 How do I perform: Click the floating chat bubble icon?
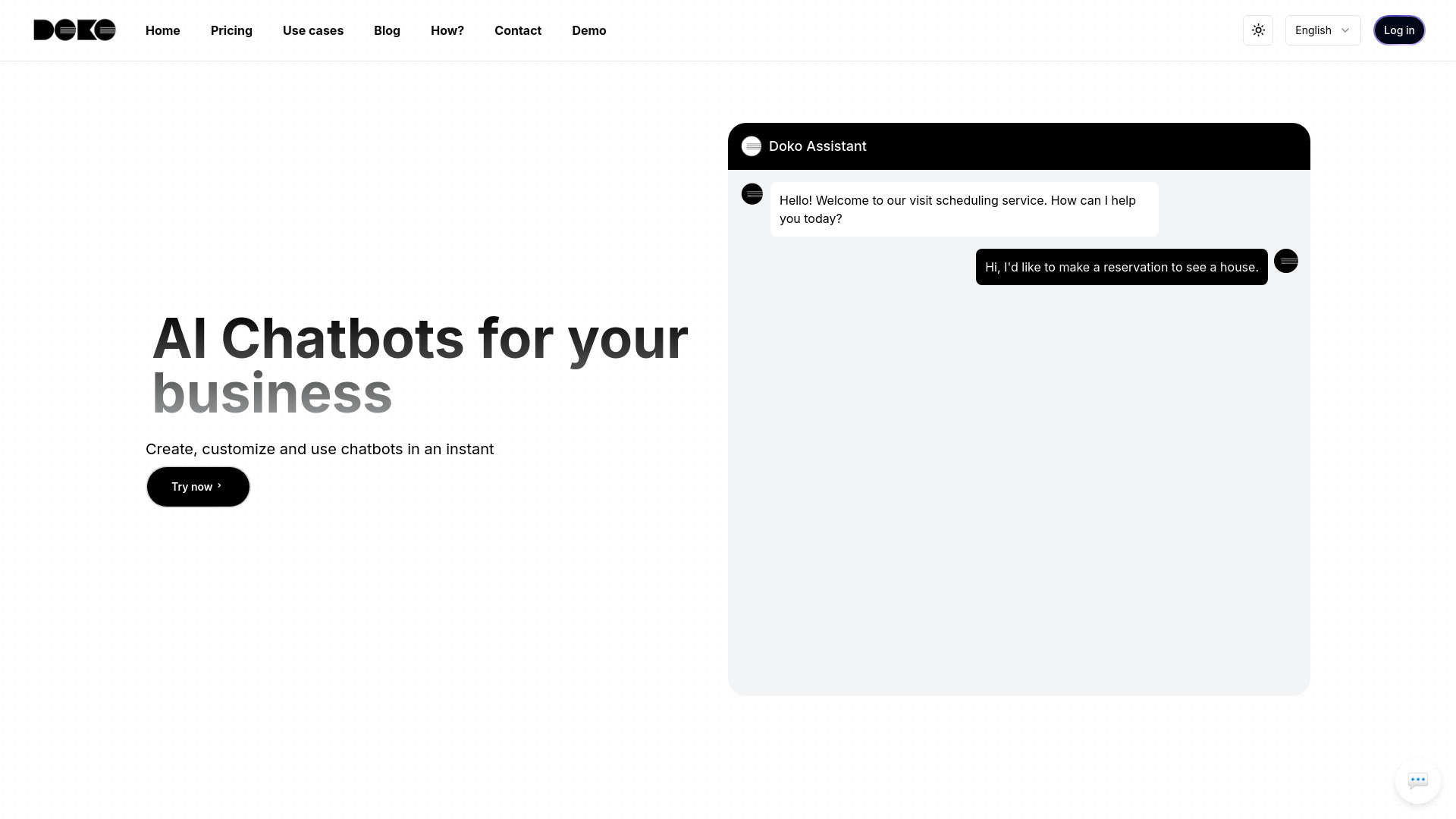(x=1418, y=780)
